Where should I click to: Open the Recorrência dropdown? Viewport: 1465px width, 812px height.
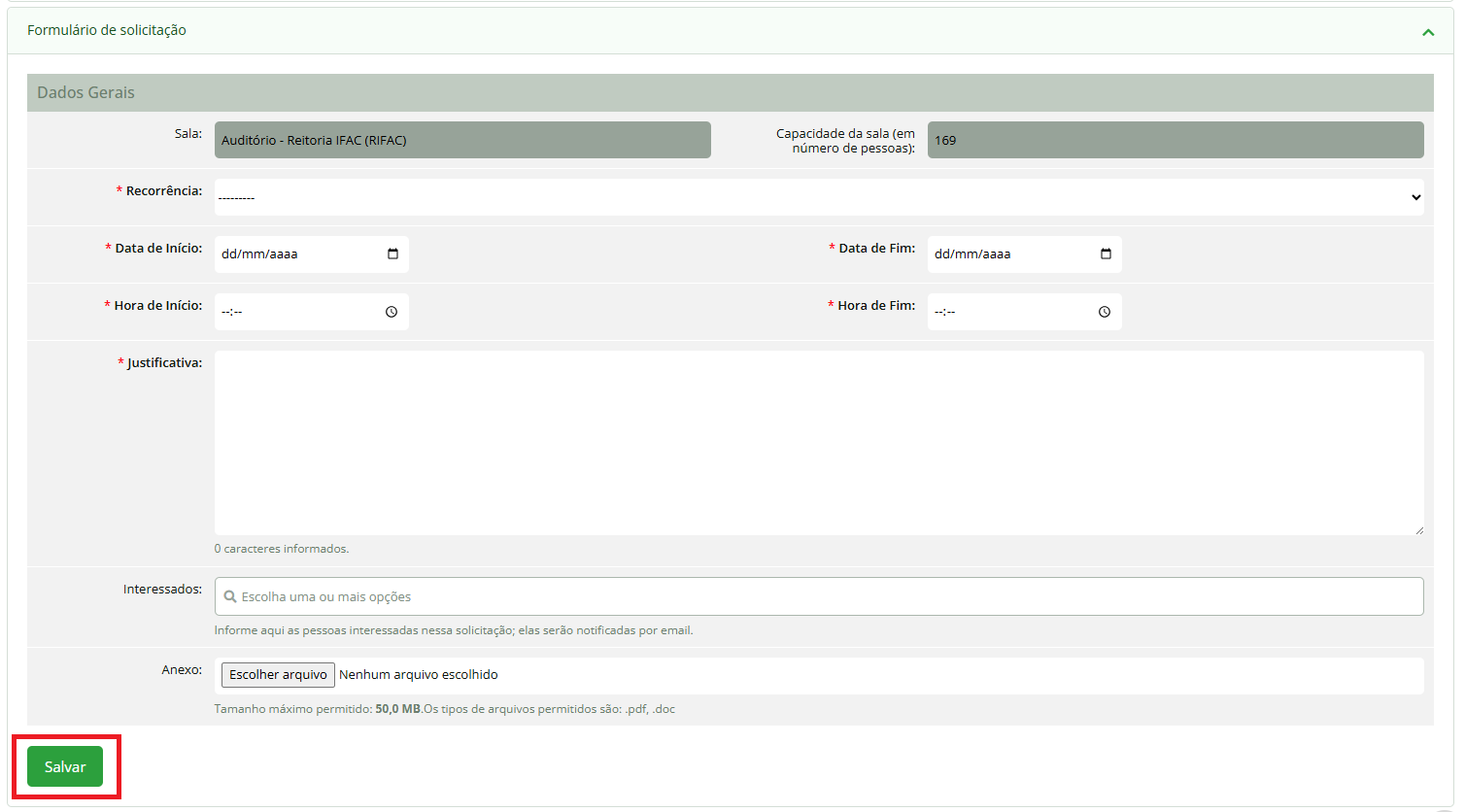pos(819,197)
